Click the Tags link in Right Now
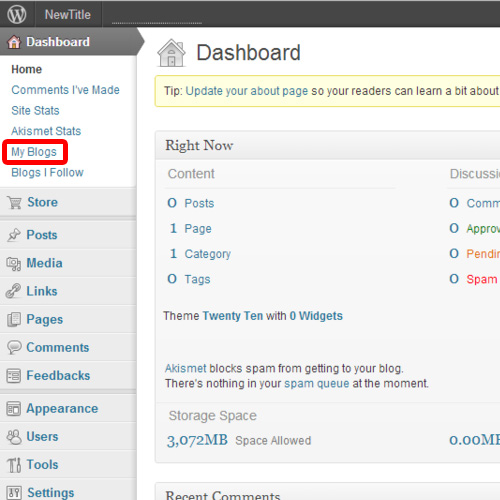 tap(197, 279)
